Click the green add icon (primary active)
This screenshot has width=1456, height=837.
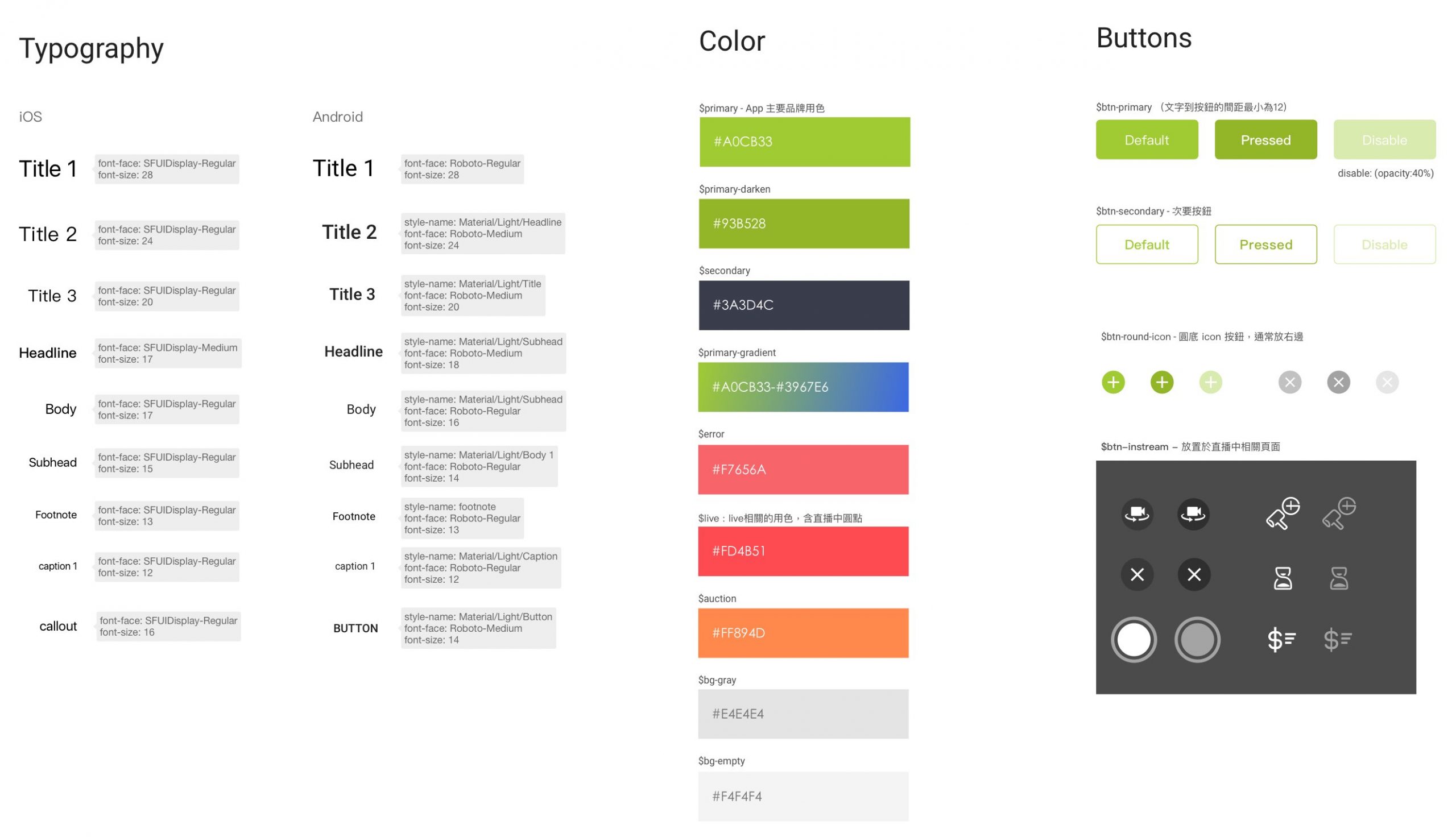(1113, 381)
